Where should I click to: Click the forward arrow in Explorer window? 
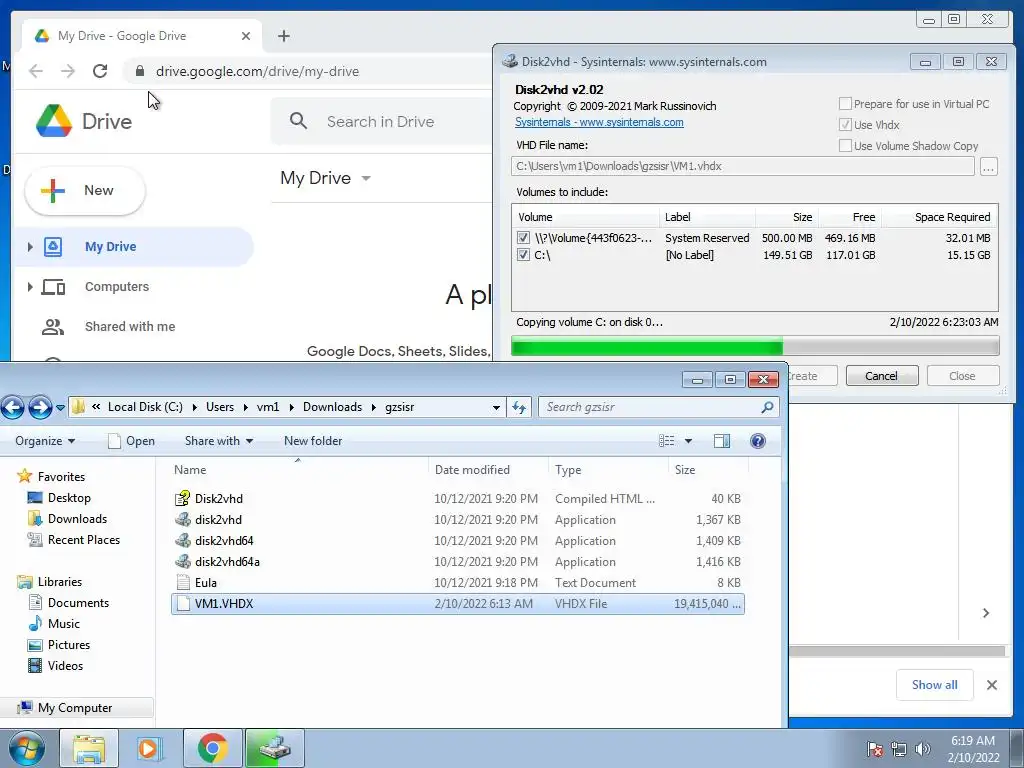(x=40, y=408)
